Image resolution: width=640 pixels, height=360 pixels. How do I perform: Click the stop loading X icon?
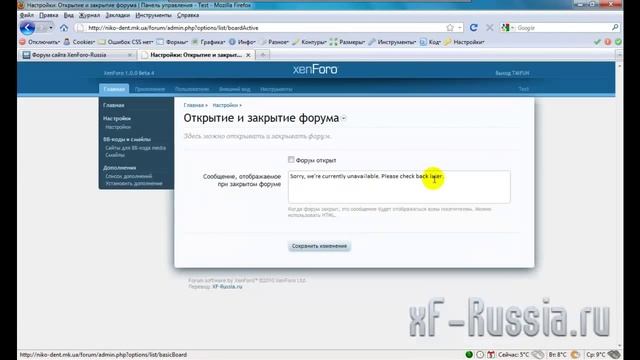click(489, 28)
